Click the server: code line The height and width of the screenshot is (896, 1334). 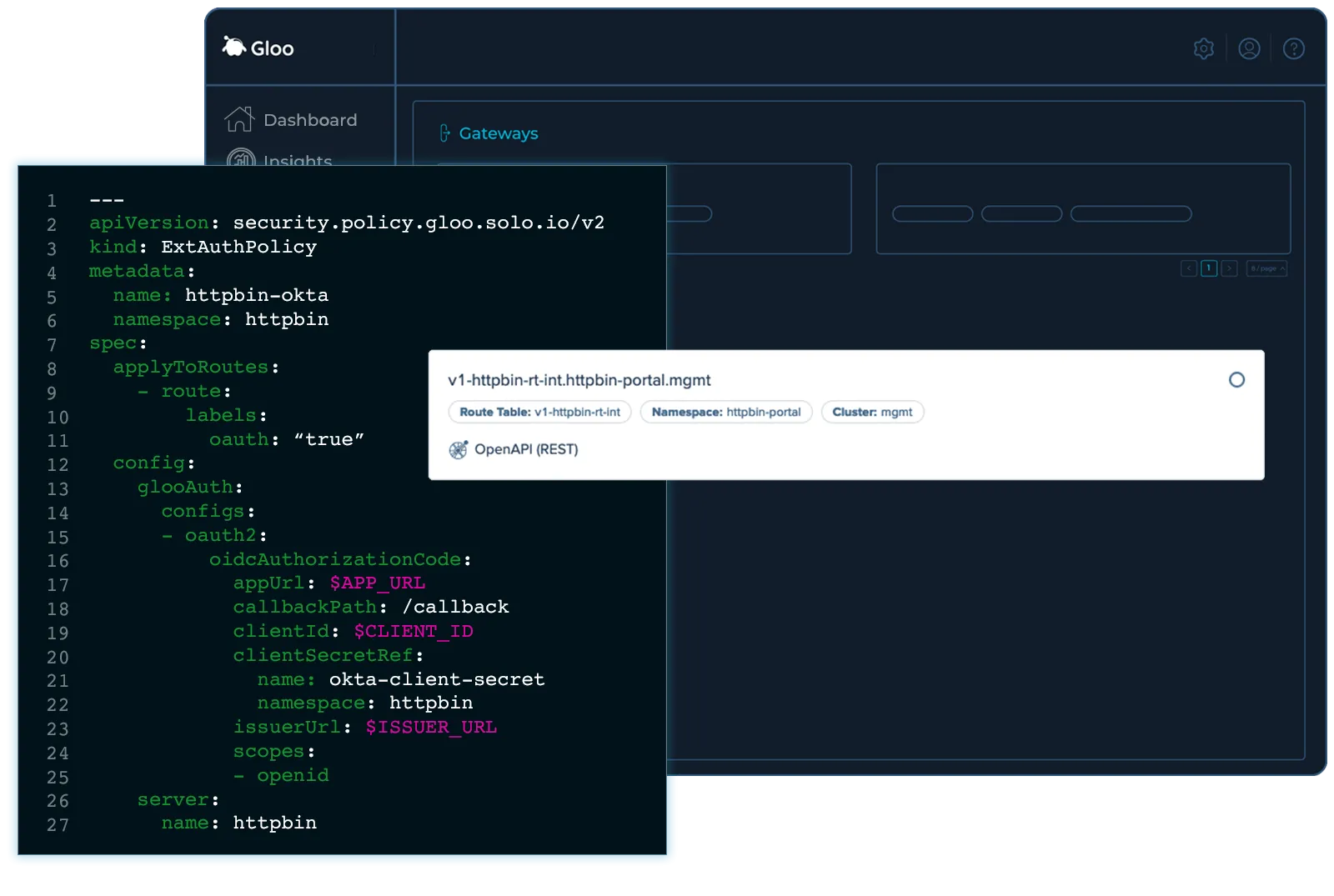coord(178,799)
